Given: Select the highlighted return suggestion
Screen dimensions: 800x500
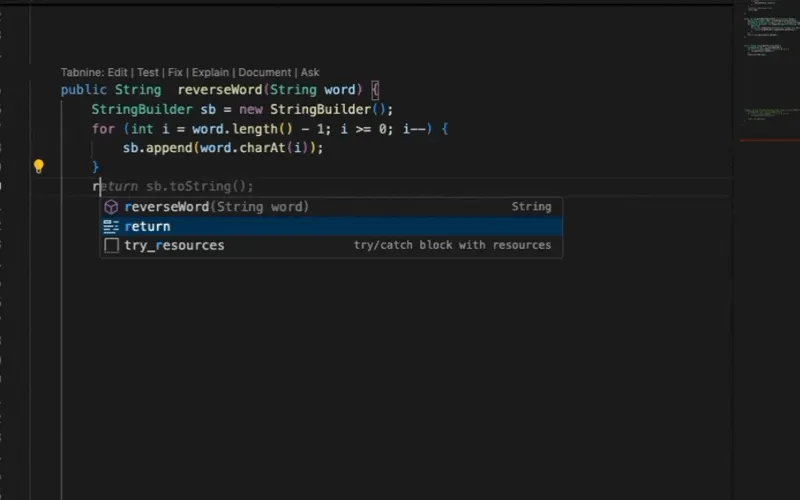Looking at the screenshot, I should pyautogui.click(x=331, y=226).
